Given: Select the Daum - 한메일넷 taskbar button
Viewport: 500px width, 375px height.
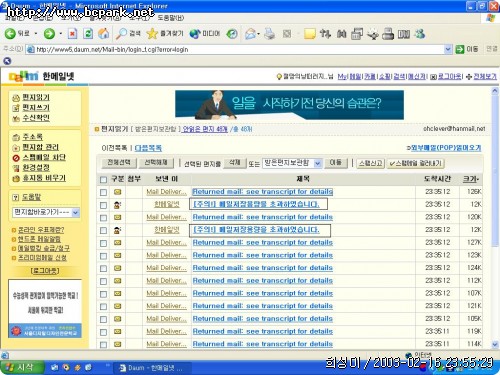Looking at the screenshot, I should (151, 368).
